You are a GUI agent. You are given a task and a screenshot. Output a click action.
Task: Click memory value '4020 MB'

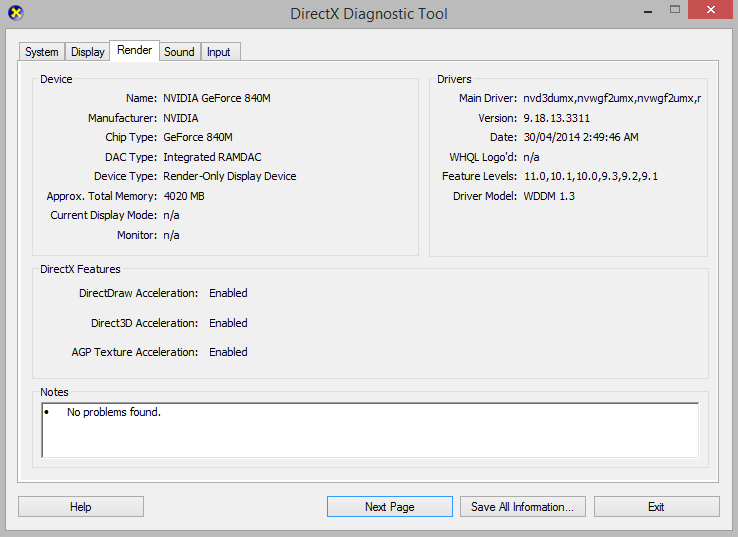point(184,196)
